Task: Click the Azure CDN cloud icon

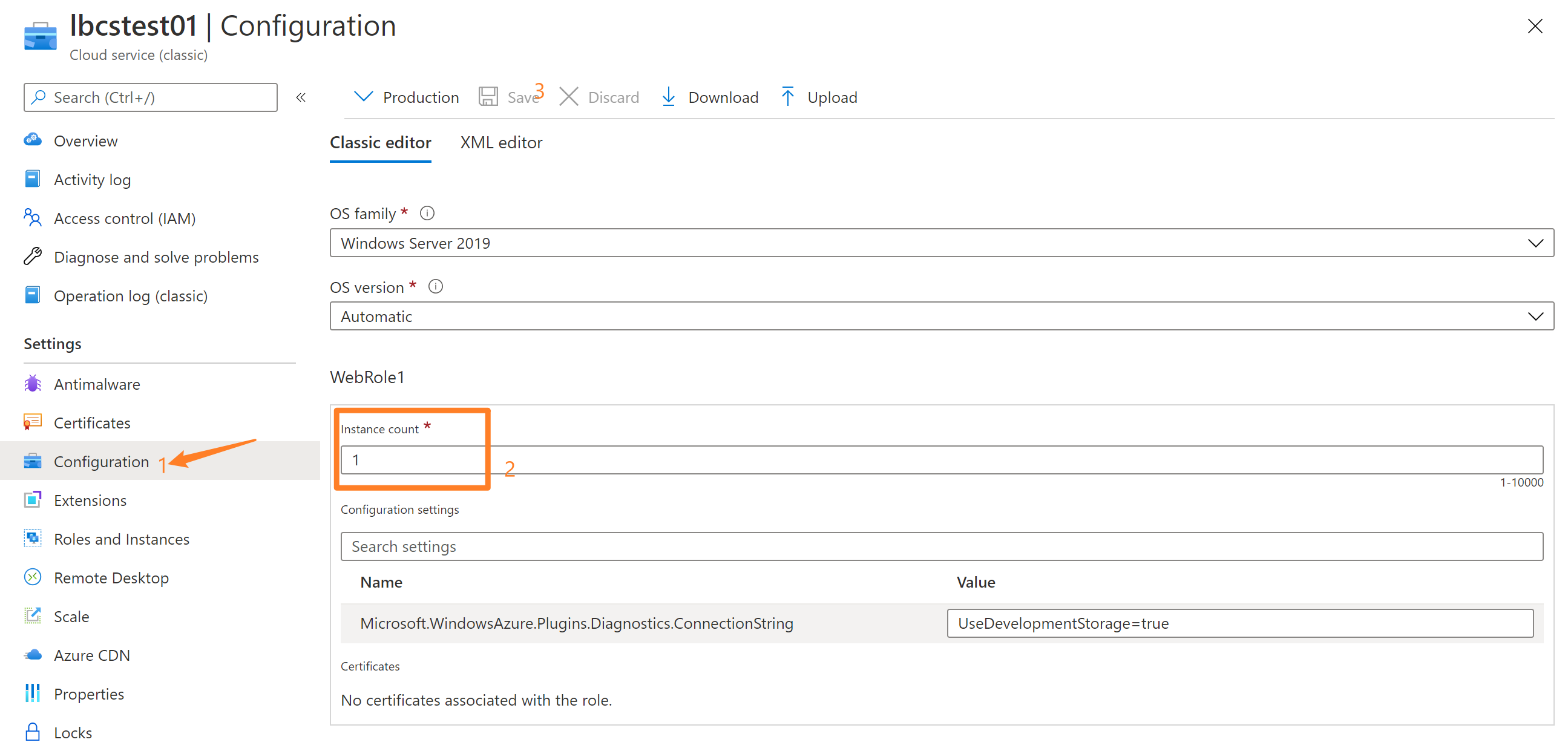Action: coord(32,655)
